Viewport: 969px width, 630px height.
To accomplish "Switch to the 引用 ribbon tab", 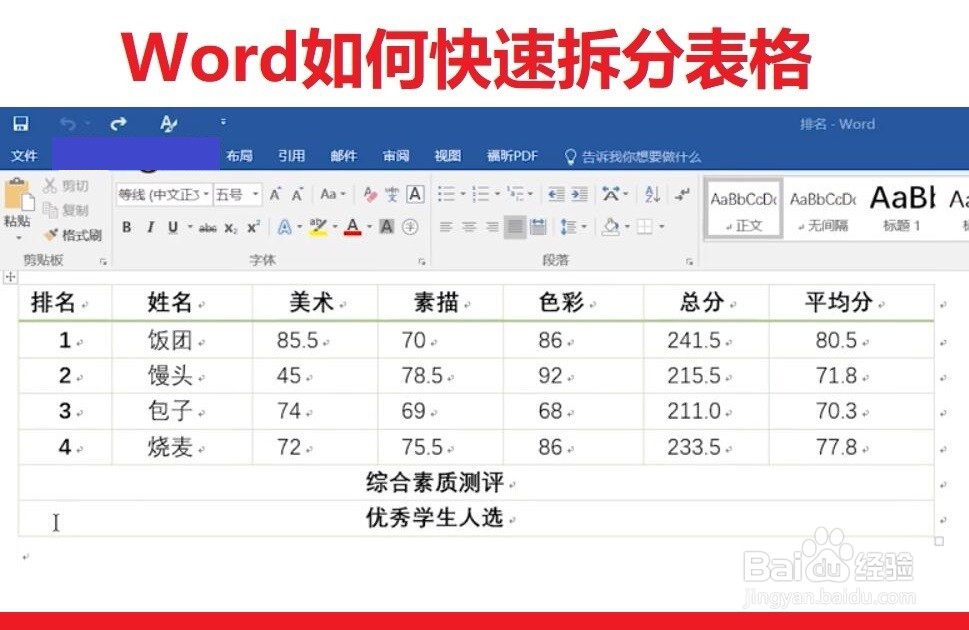I will click(291, 156).
